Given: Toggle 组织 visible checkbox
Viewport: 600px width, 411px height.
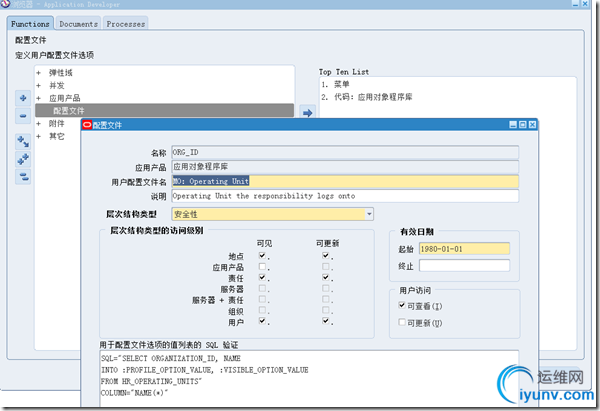Looking at the screenshot, I should (262, 310).
